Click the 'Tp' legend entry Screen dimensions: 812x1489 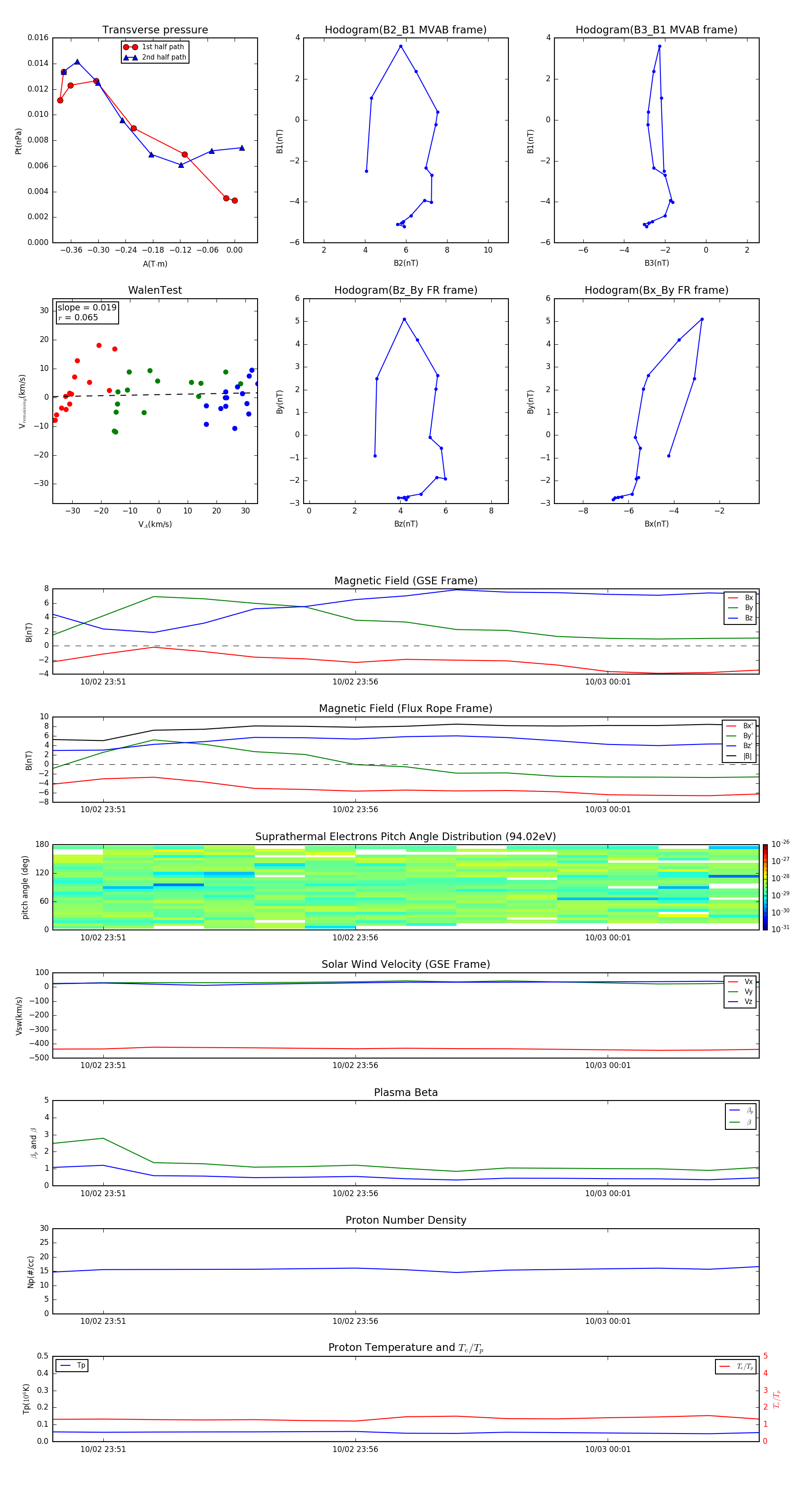click(72, 1365)
